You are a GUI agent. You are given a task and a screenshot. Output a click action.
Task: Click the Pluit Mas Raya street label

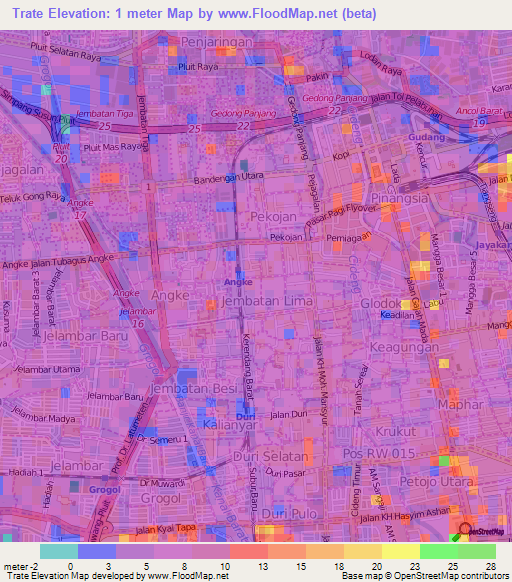[112, 147]
